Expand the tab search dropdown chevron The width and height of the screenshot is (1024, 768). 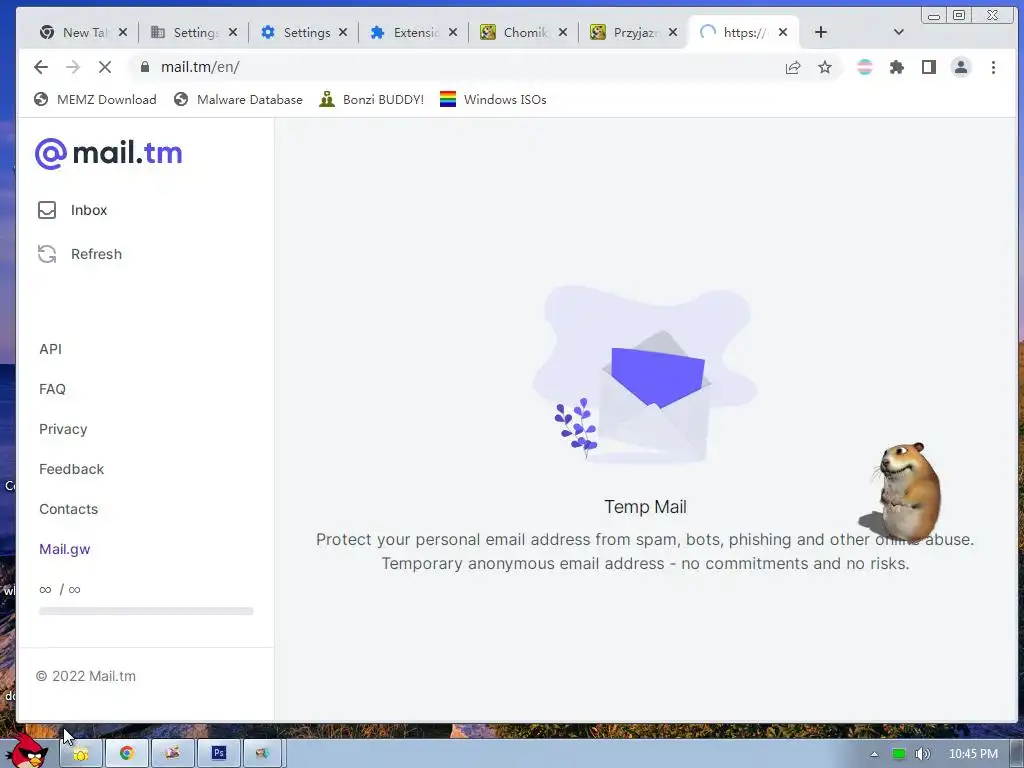click(899, 33)
